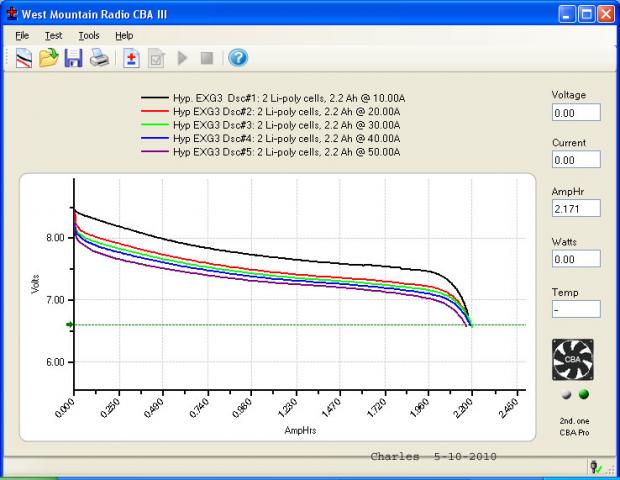Image resolution: width=620 pixels, height=480 pixels.
Task: Click the New Test battery icon
Action: pos(131,59)
